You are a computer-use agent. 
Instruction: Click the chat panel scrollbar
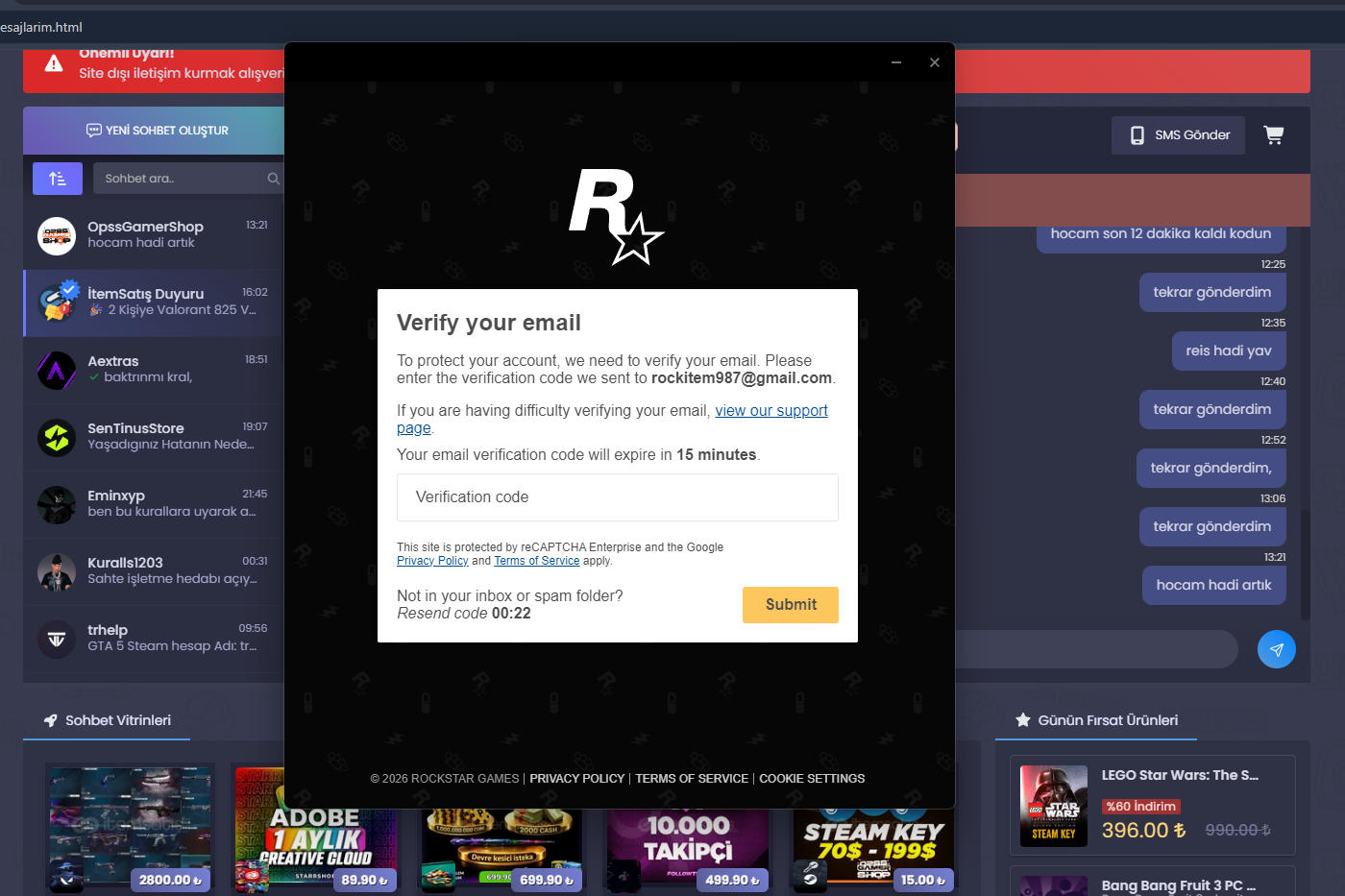tap(1306, 565)
